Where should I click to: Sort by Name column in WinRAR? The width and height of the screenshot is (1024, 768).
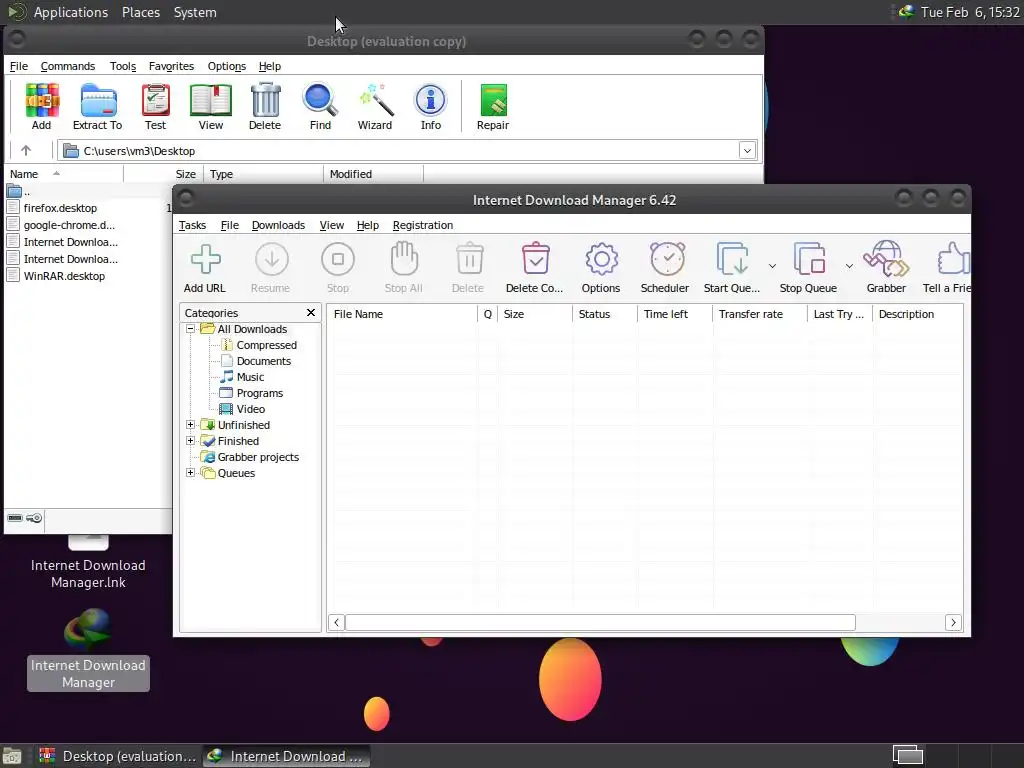(x=64, y=174)
